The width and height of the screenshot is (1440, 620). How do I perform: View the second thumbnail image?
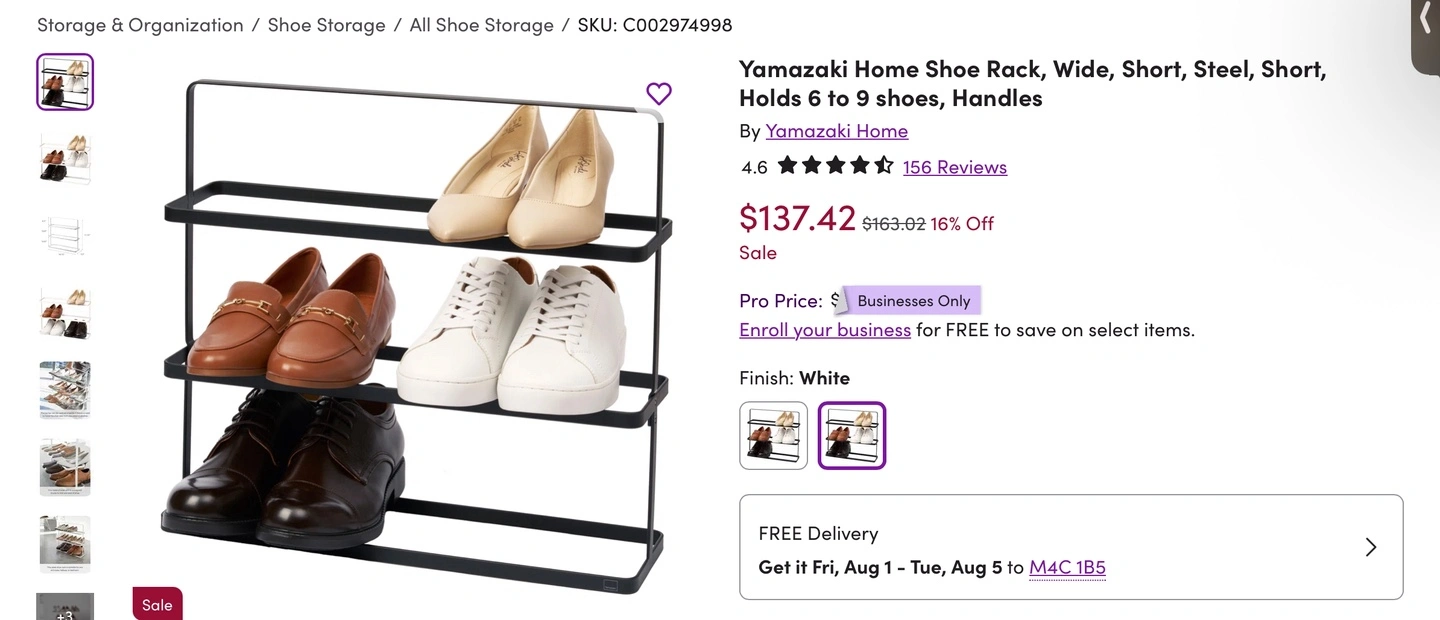point(65,159)
